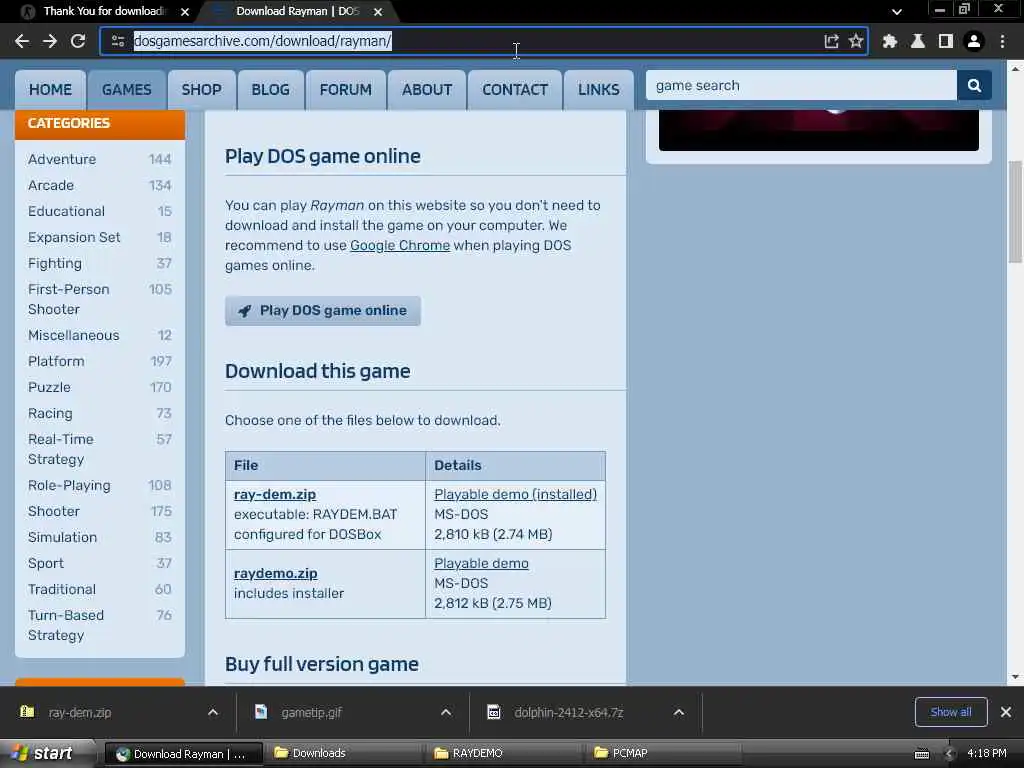Viewport: 1024px width, 768px height.
Task: Click the game search magnifier button
Action: (x=974, y=86)
